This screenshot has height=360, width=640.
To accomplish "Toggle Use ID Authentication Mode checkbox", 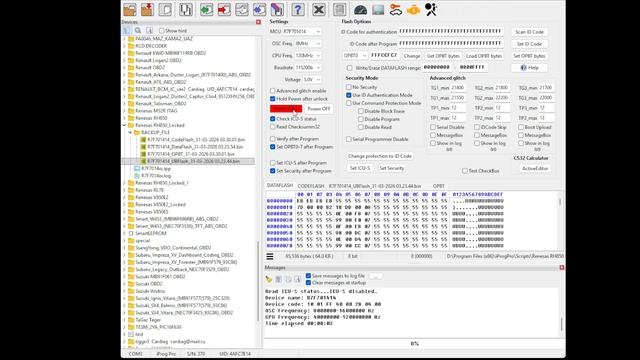I will point(349,95).
